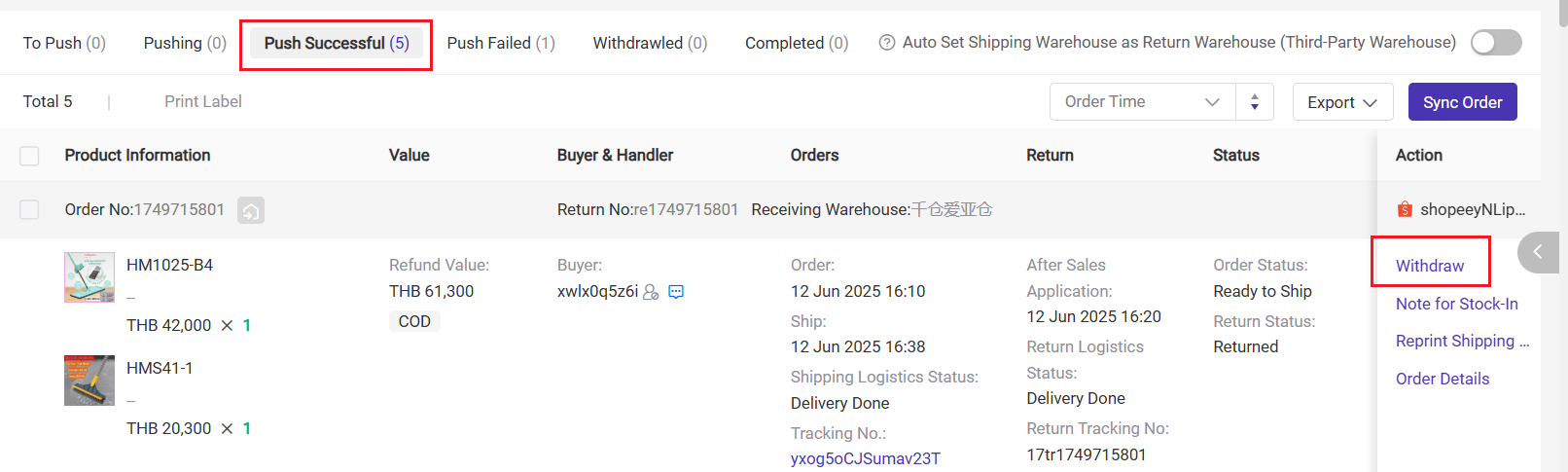Screen dimensions: 1568x472
Task: Click the HMS41-1 product image
Action: pos(89,381)
